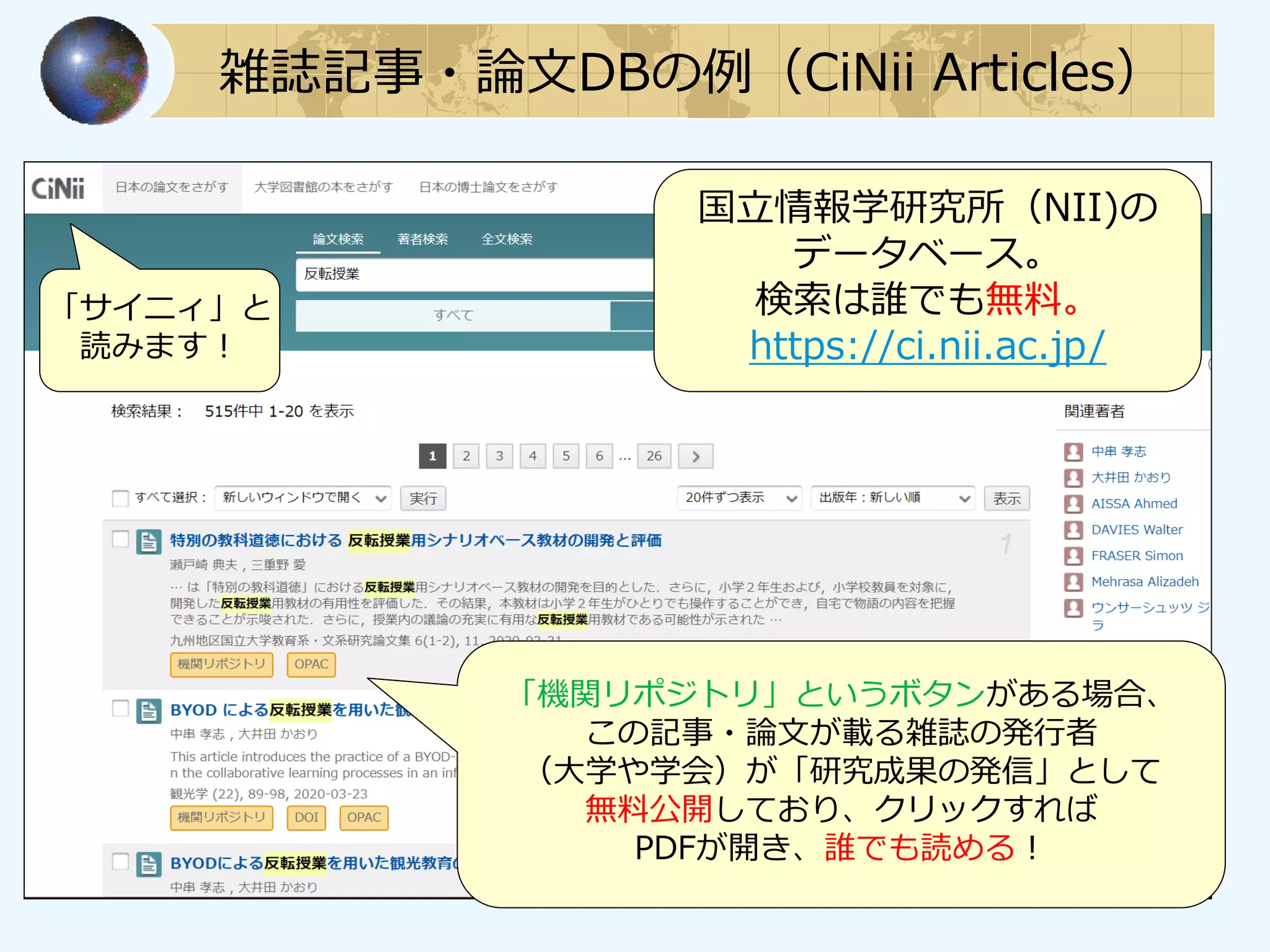1270x952 pixels.
Task: Click 関連著者 heading
Action: pyautogui.click(x=1095, y=412)
